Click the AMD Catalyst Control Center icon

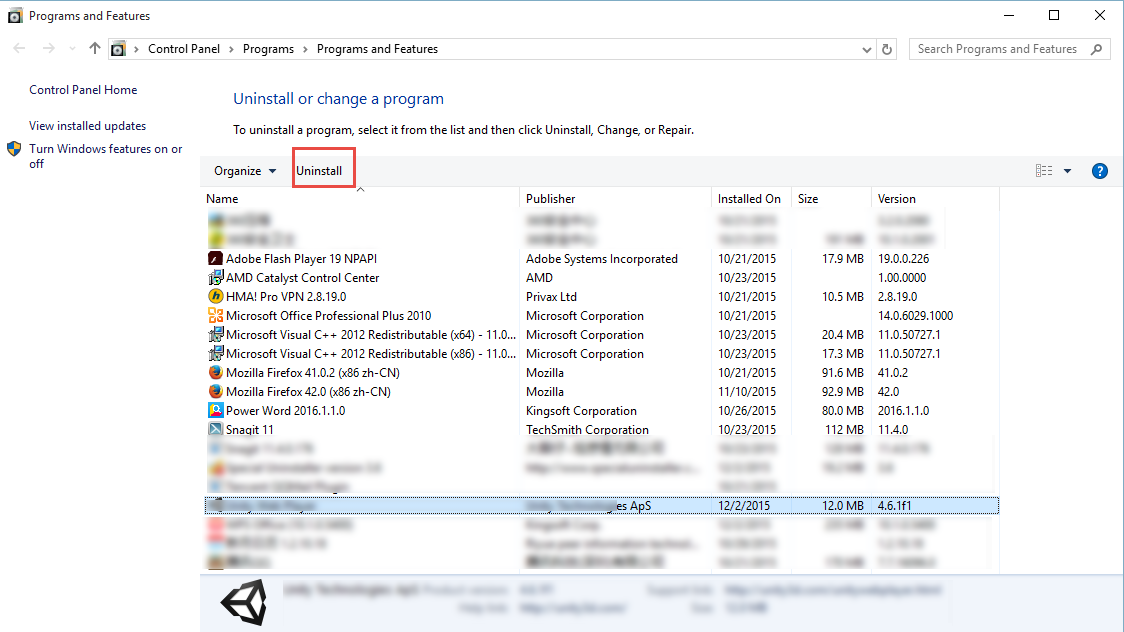pos(215,277)
